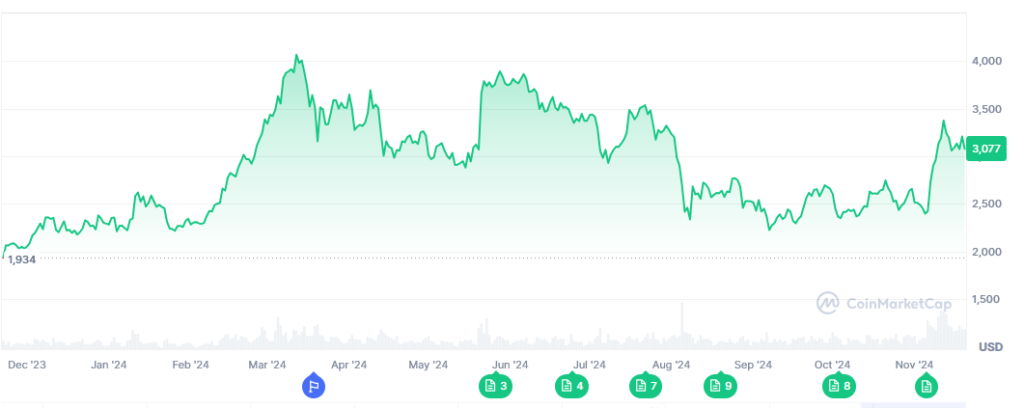Image resolution: width=1024 pixels, height=408 pixels.
Task: Click the Aug '24 date label
Action: tap(671, 365)
